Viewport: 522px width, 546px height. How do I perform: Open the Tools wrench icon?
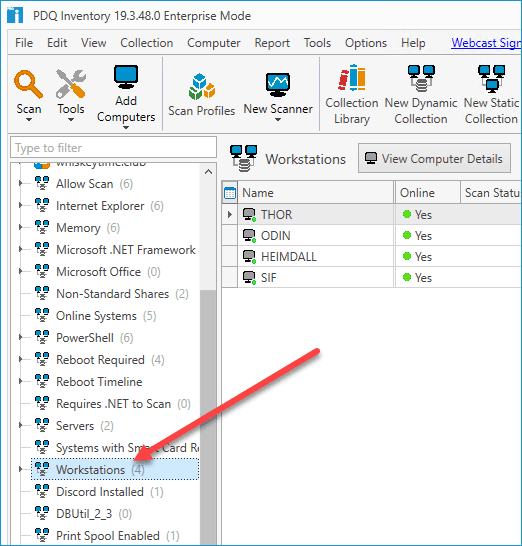(71, 84)
